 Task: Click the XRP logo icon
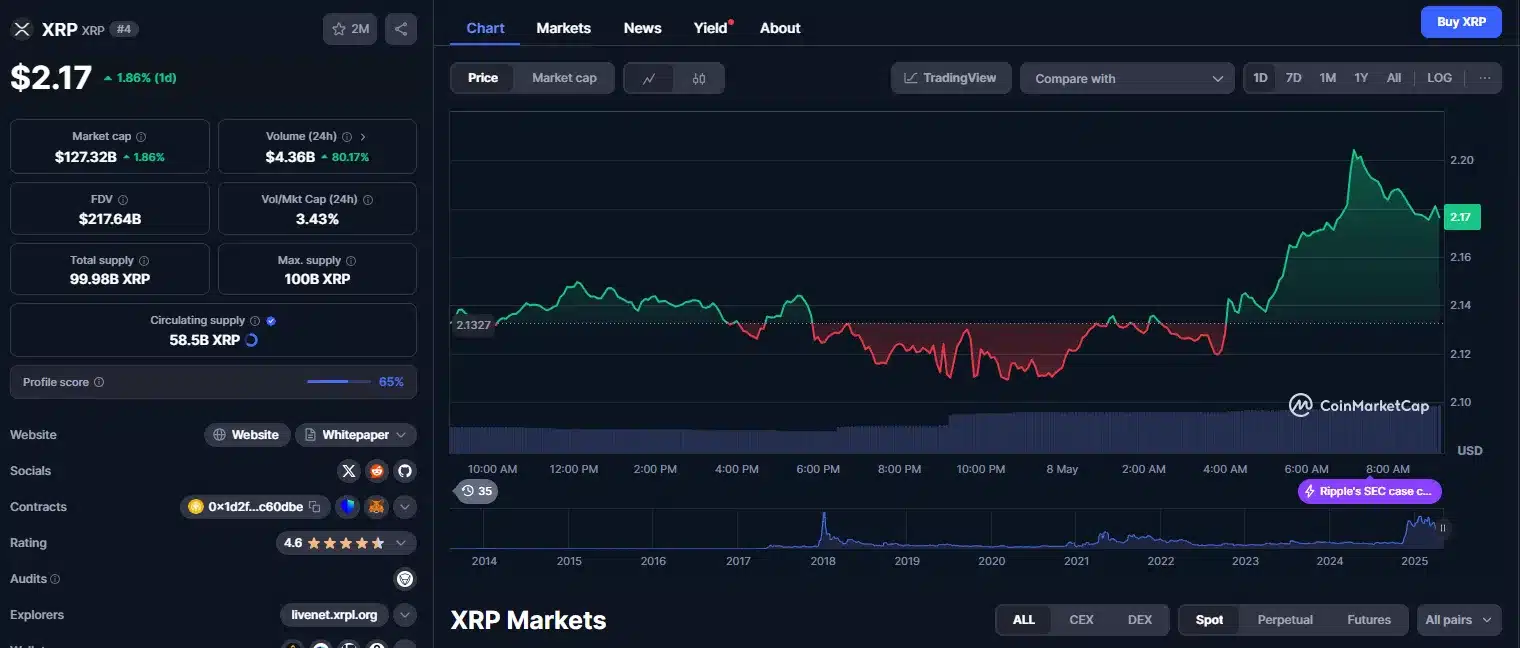coord(22,29)
